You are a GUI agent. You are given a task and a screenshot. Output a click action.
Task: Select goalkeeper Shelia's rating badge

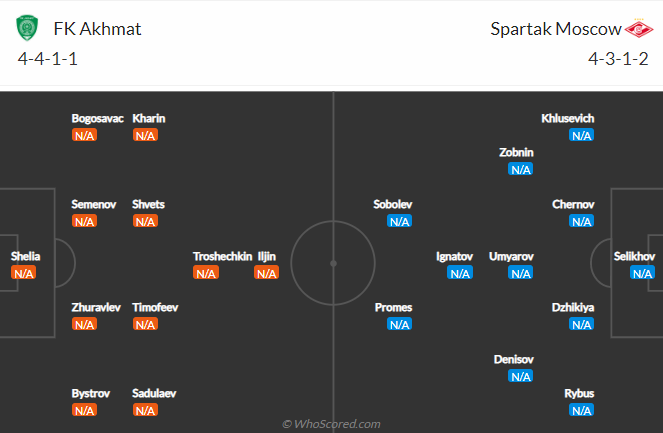click(25, 273)
